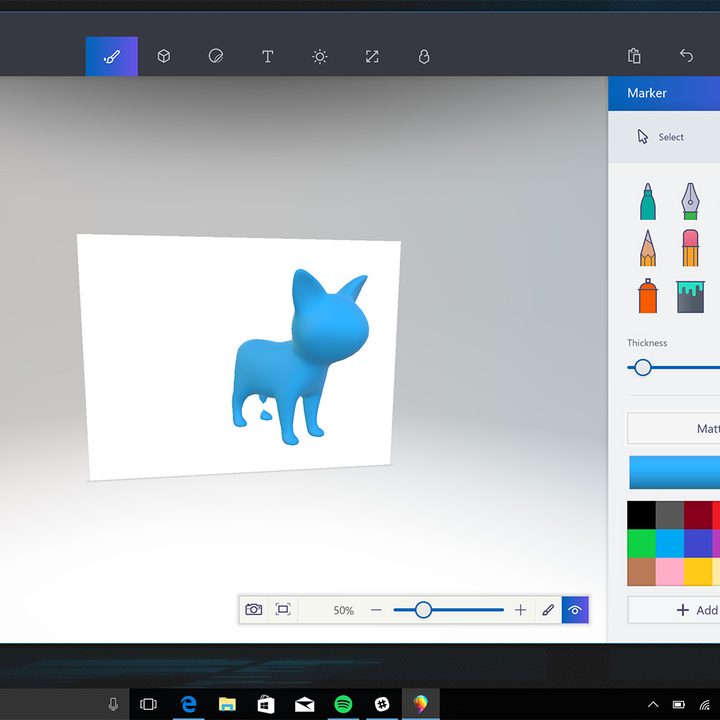
Task: Click the Undo arrow
Action: (686, 56)
